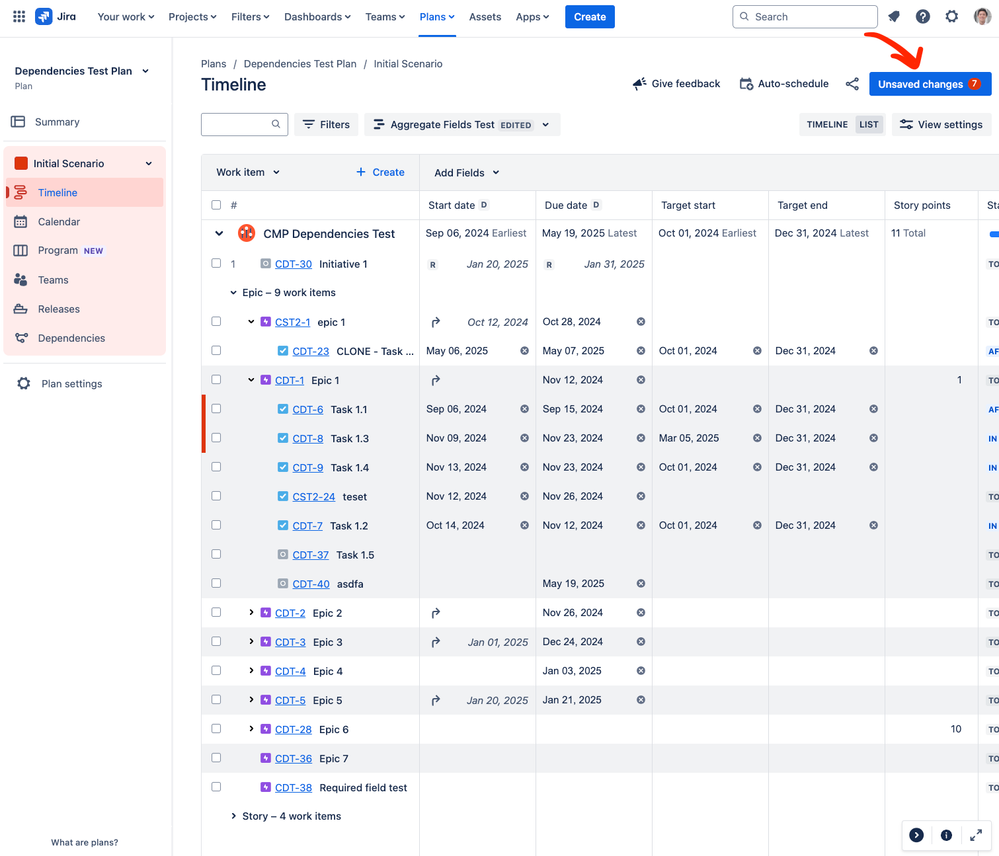The height and width of the screenshot is (856, 999).
Task: Switch to the LIST view tab
Action: coord(869,125)
